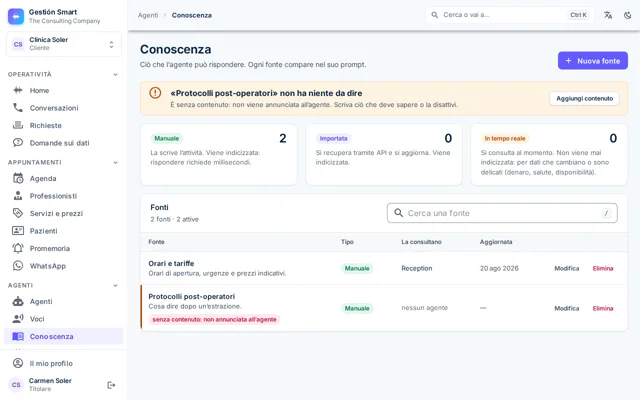Focus the Cerca una fonte input
The image size is (640, 400).
502,213
